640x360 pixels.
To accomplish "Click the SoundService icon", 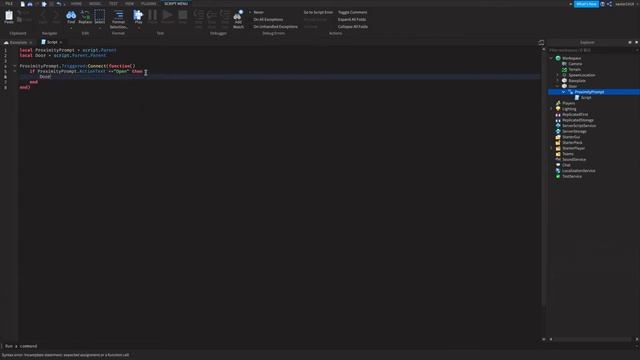I will (558, 160).
